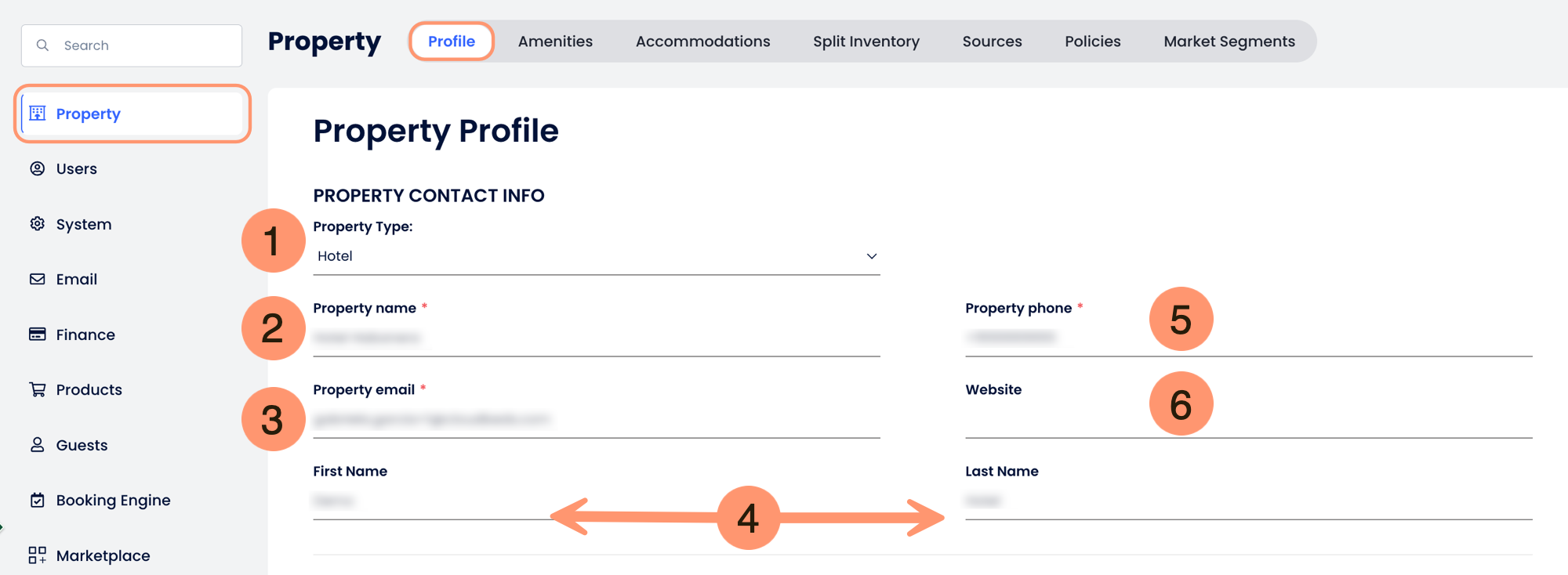Switch to the Amenities tab
The width and height of the screenshot is (1568, 575).
point(555,42)
